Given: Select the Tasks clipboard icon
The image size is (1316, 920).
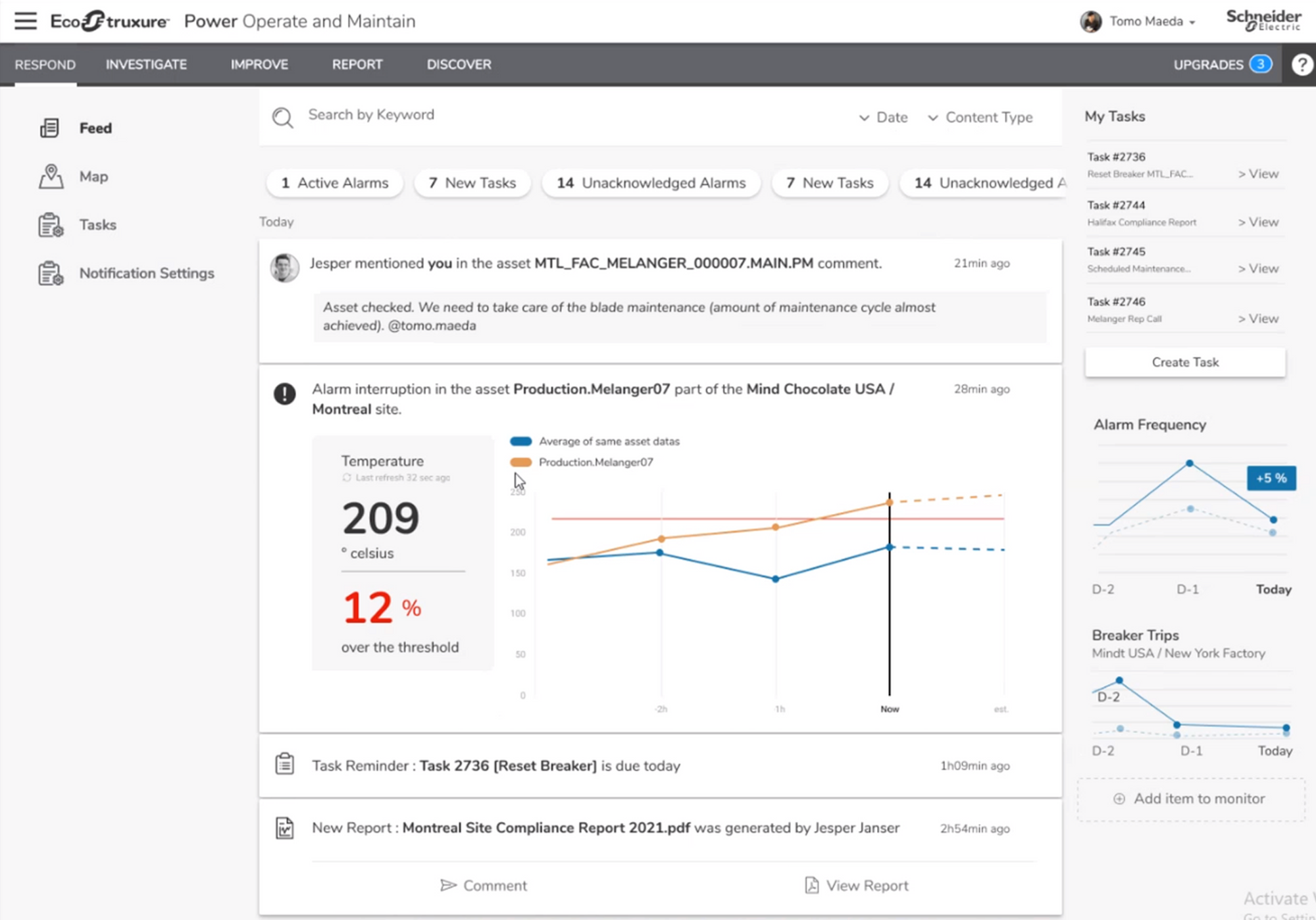Looking at the screenshot, I should [x=51, y=225].
